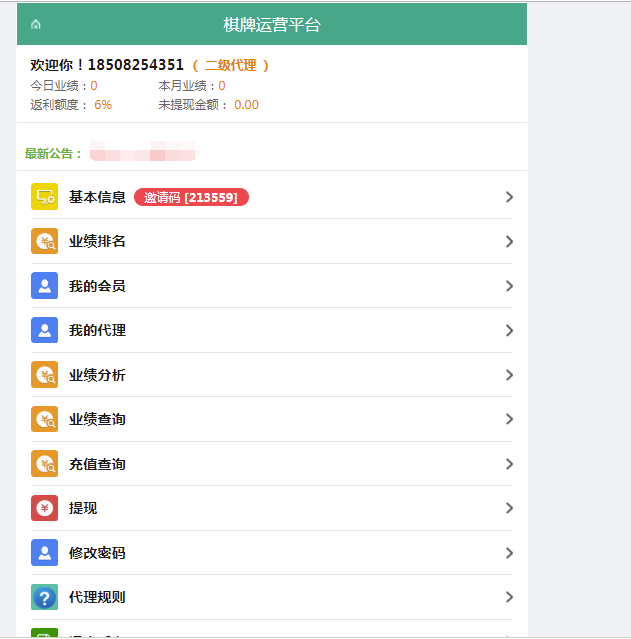Open the 我的会员 menu item
The height and width of the screenshot is (639, 631).
pos(97,286)
